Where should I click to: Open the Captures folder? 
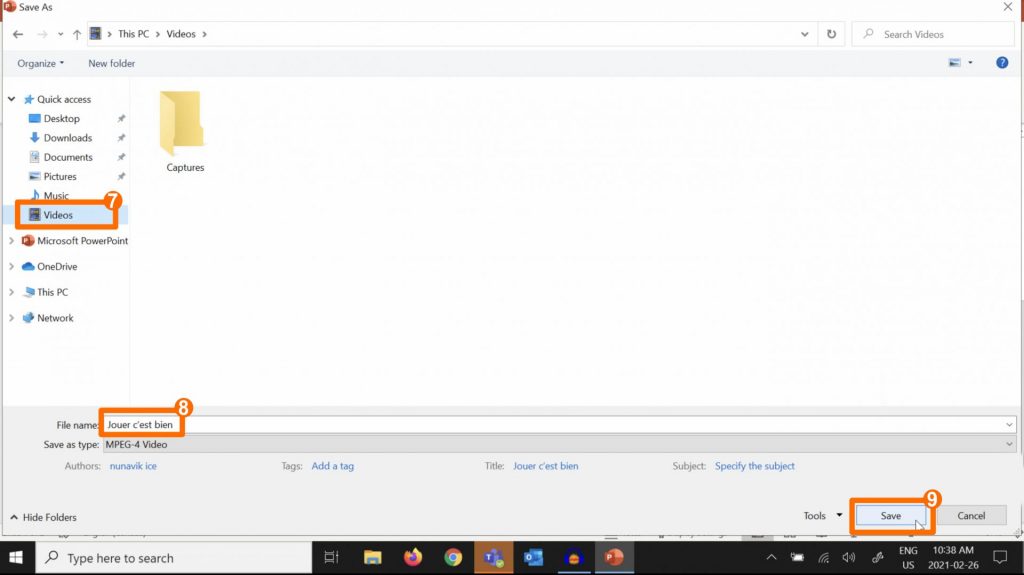click(184, 131)
